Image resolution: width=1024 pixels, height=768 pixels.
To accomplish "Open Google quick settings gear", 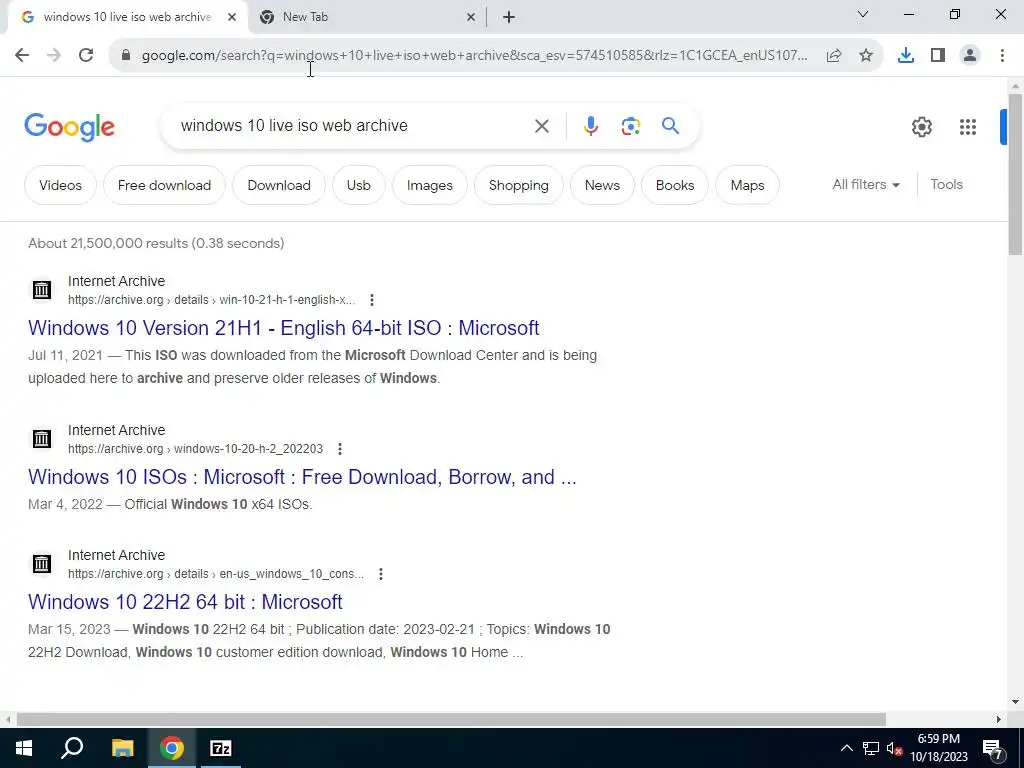I will (x=921, y=127).
